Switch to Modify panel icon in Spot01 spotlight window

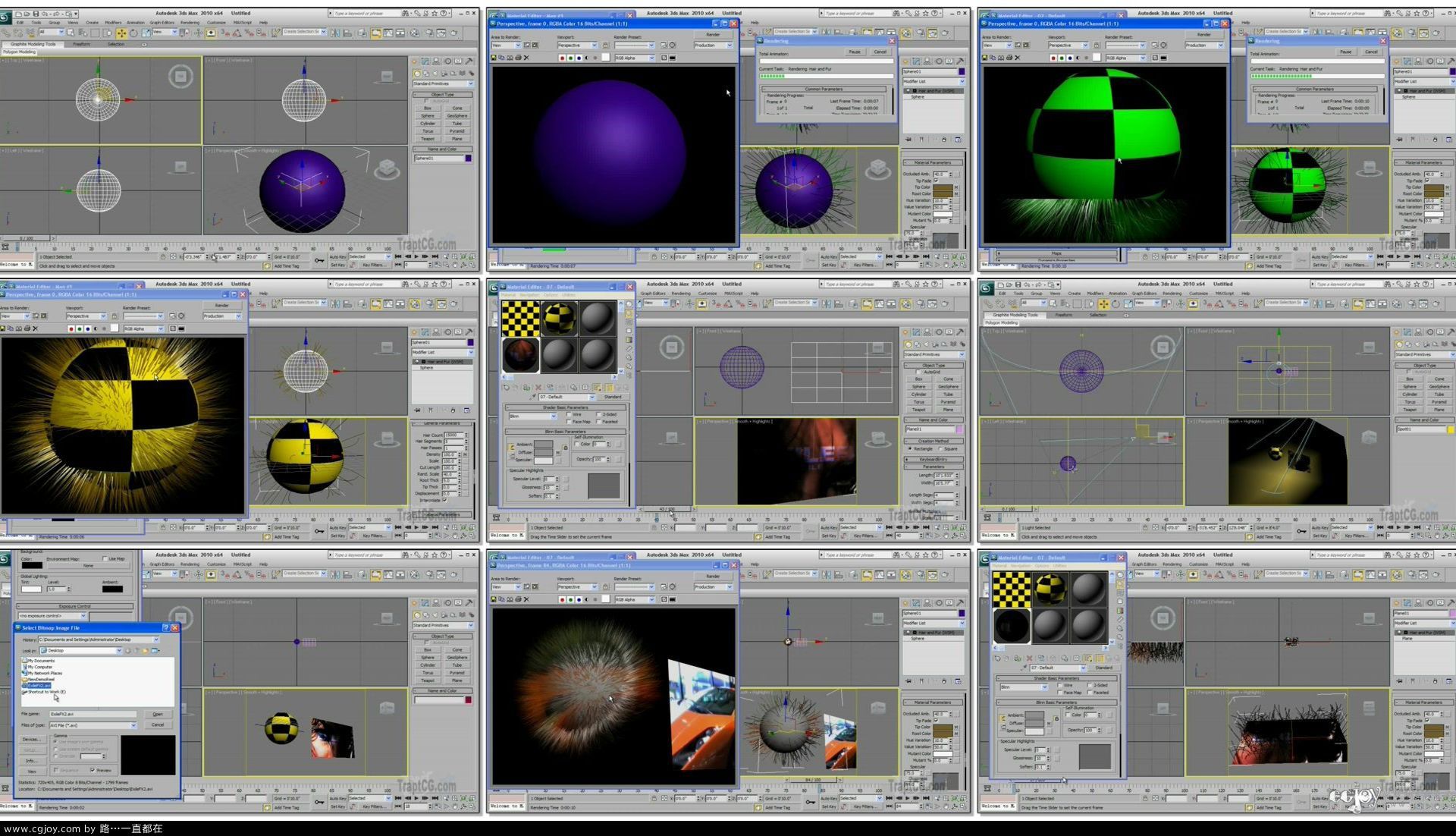(x=1407, y=332)
